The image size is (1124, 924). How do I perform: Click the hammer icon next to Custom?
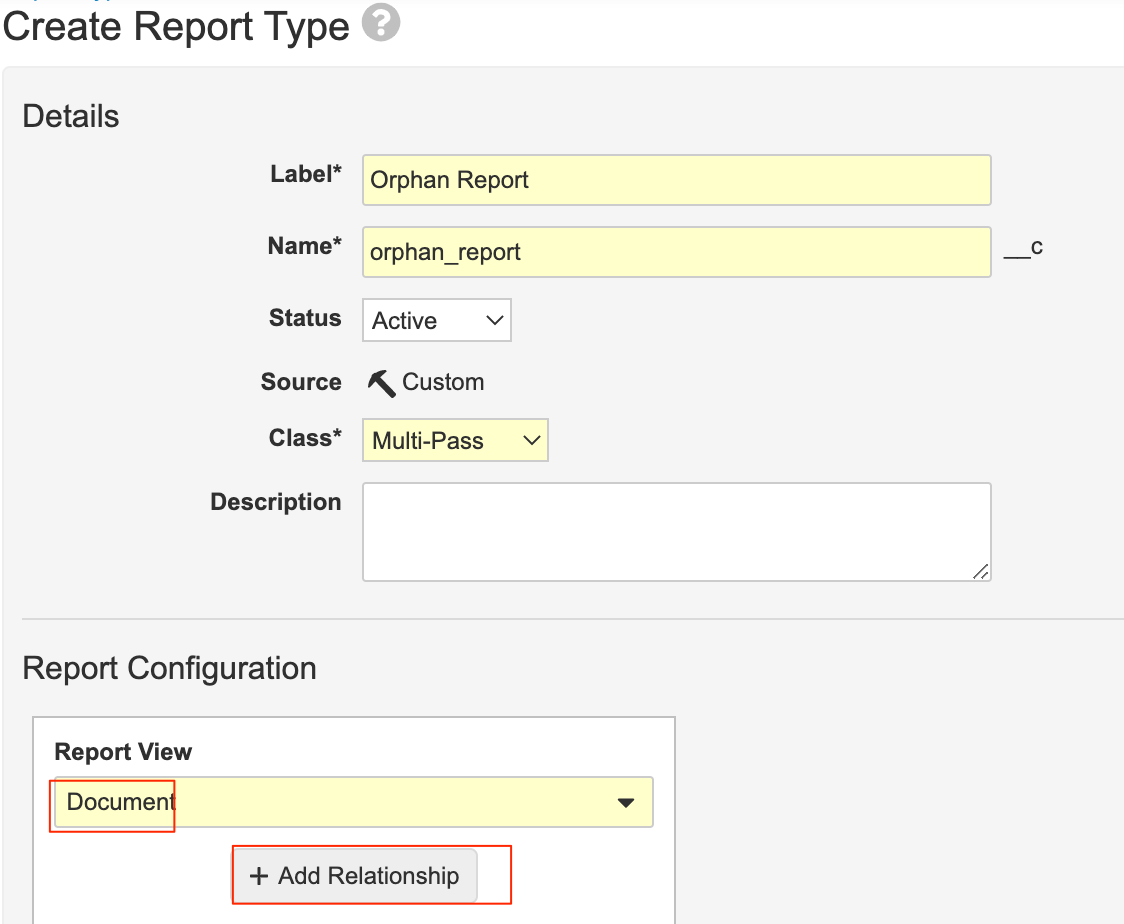coord(381,383)
